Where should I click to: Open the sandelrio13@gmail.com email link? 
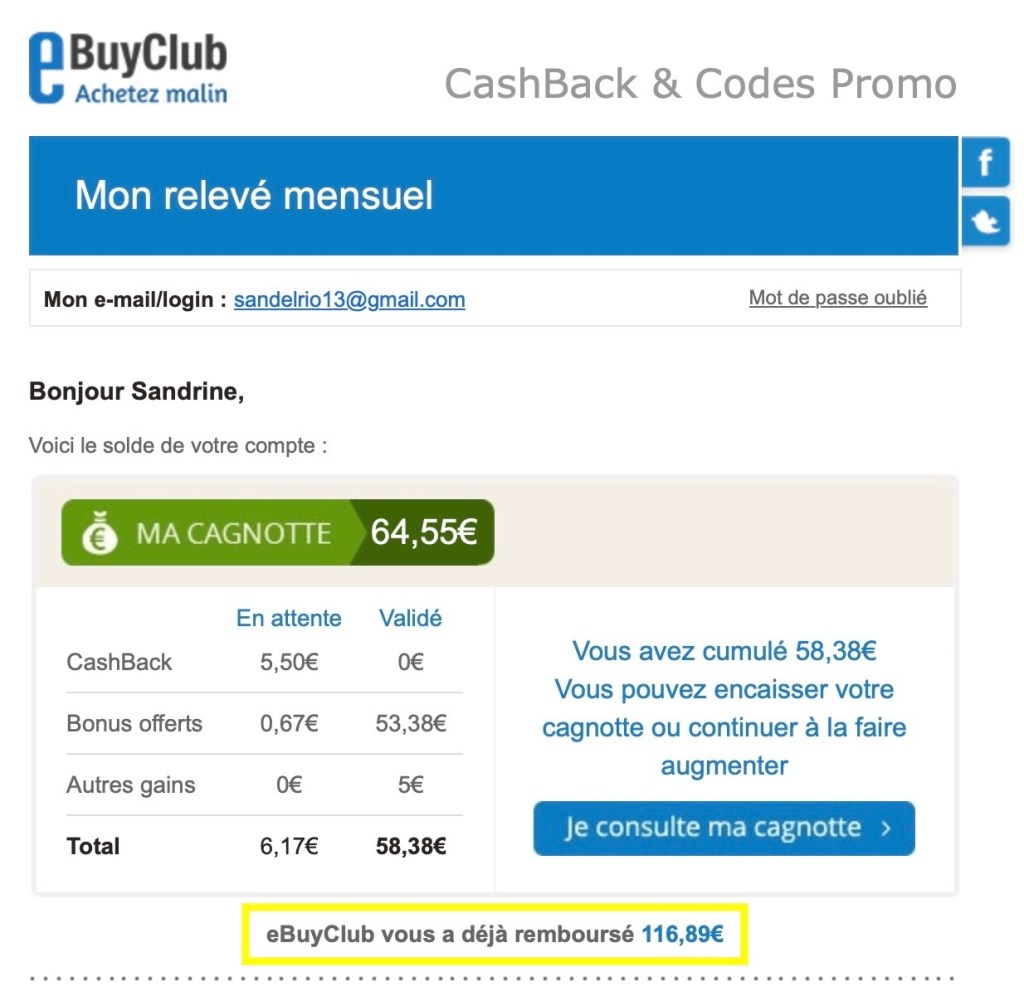tap(349, 299)
